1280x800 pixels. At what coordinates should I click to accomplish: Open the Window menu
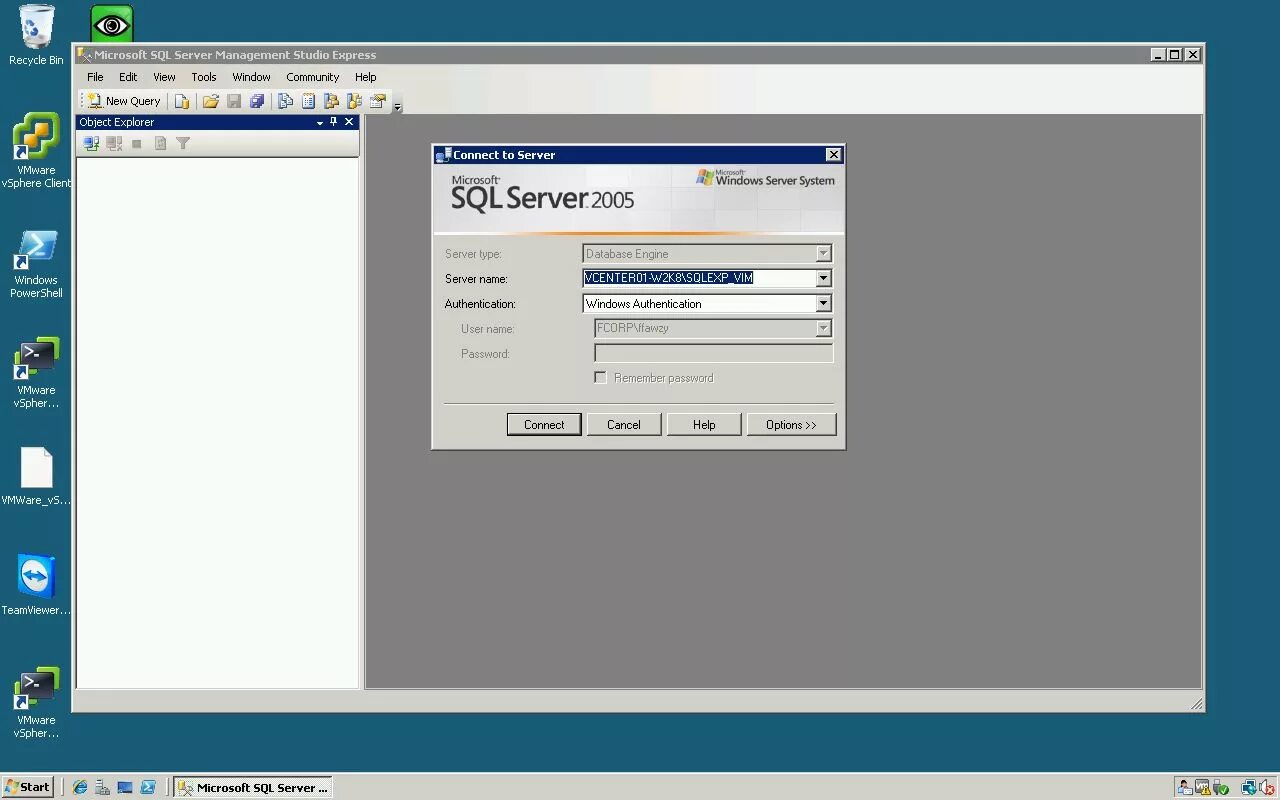[251, 77]
